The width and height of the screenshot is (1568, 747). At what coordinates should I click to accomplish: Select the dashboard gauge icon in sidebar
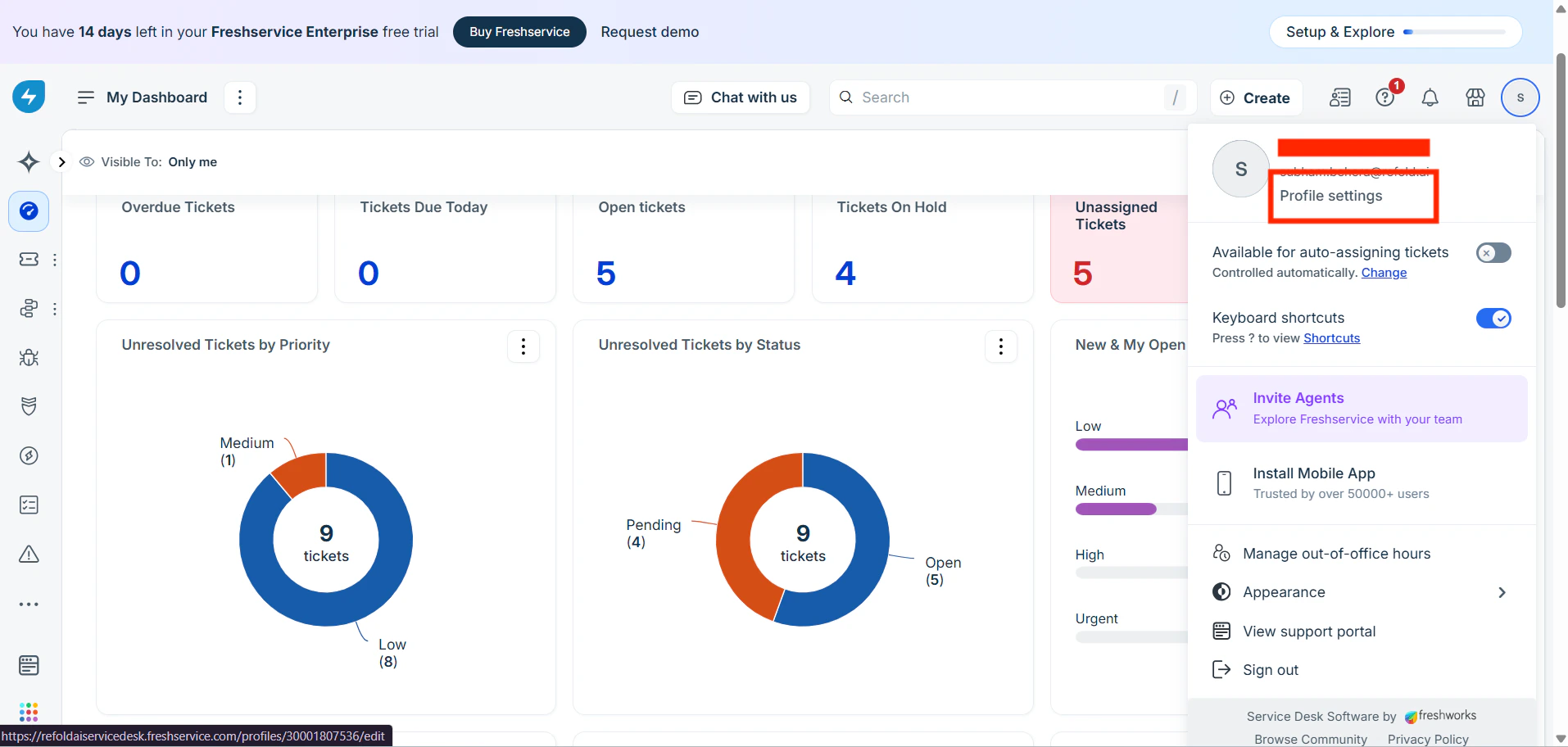(29, 211)
